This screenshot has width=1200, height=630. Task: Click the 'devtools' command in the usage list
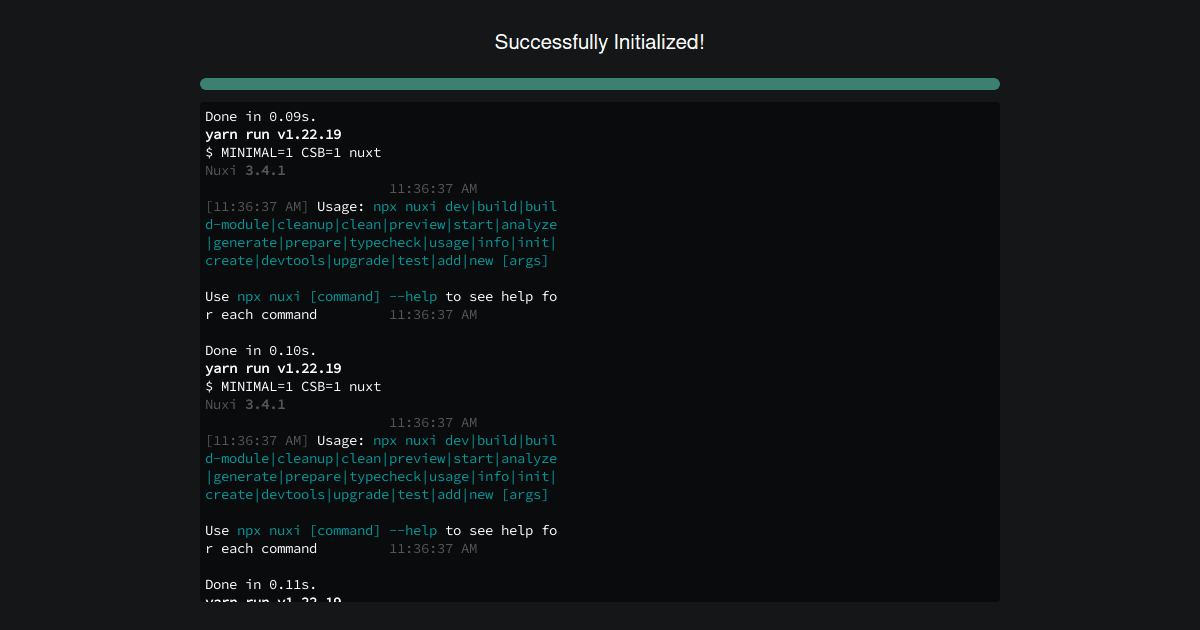click(293, 260)
